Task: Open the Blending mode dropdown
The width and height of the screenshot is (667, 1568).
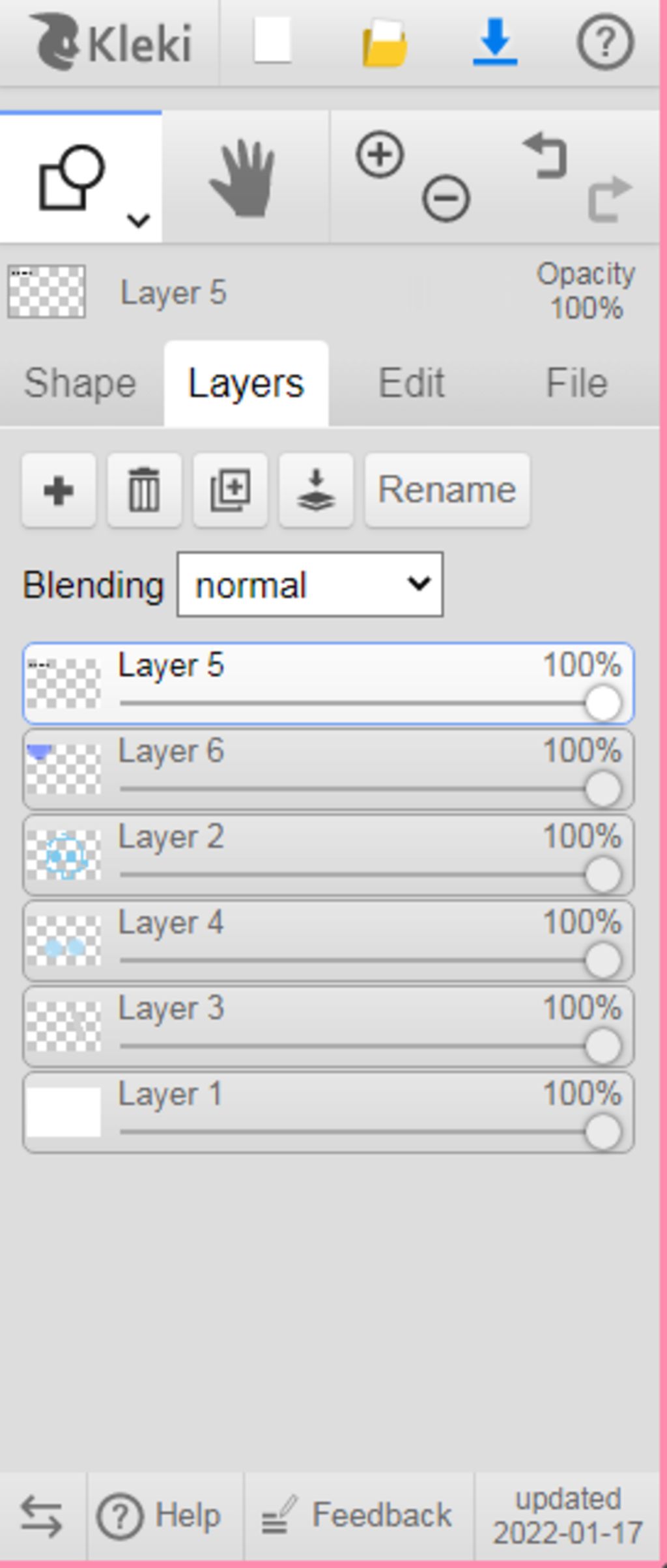Action: (x=310, y=585)
